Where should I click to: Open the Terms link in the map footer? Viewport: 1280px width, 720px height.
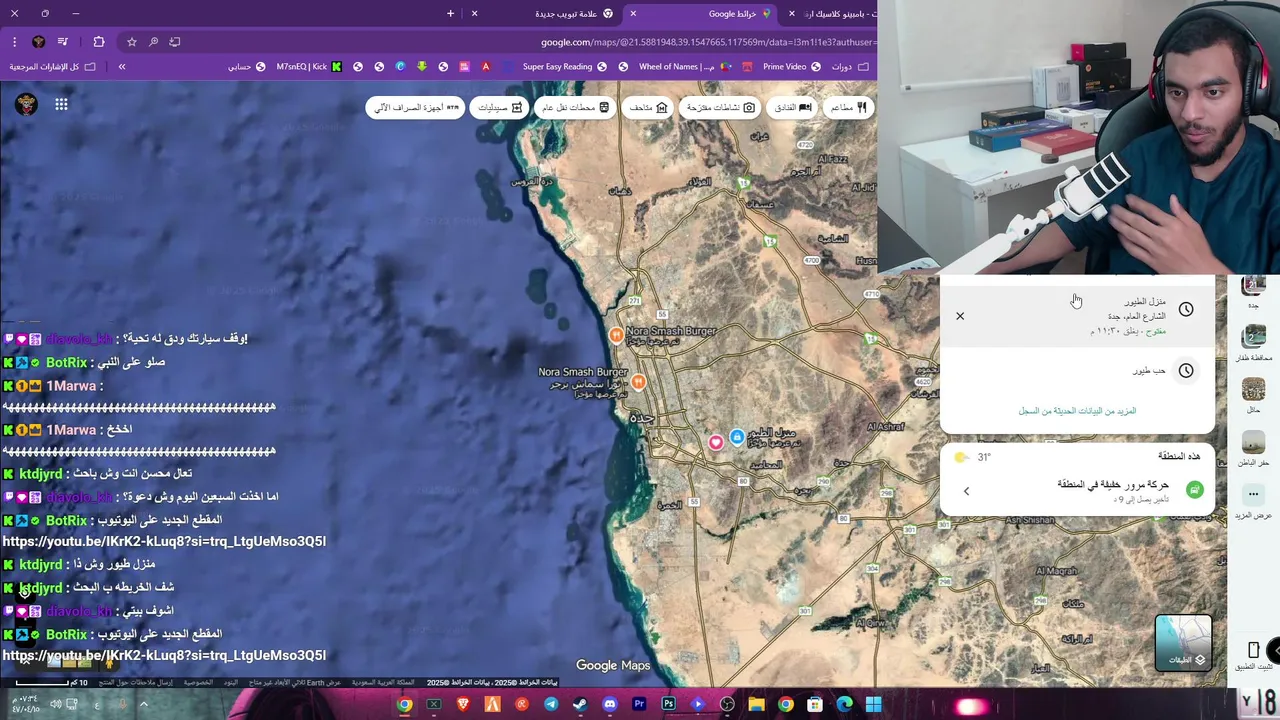point(230,682)
